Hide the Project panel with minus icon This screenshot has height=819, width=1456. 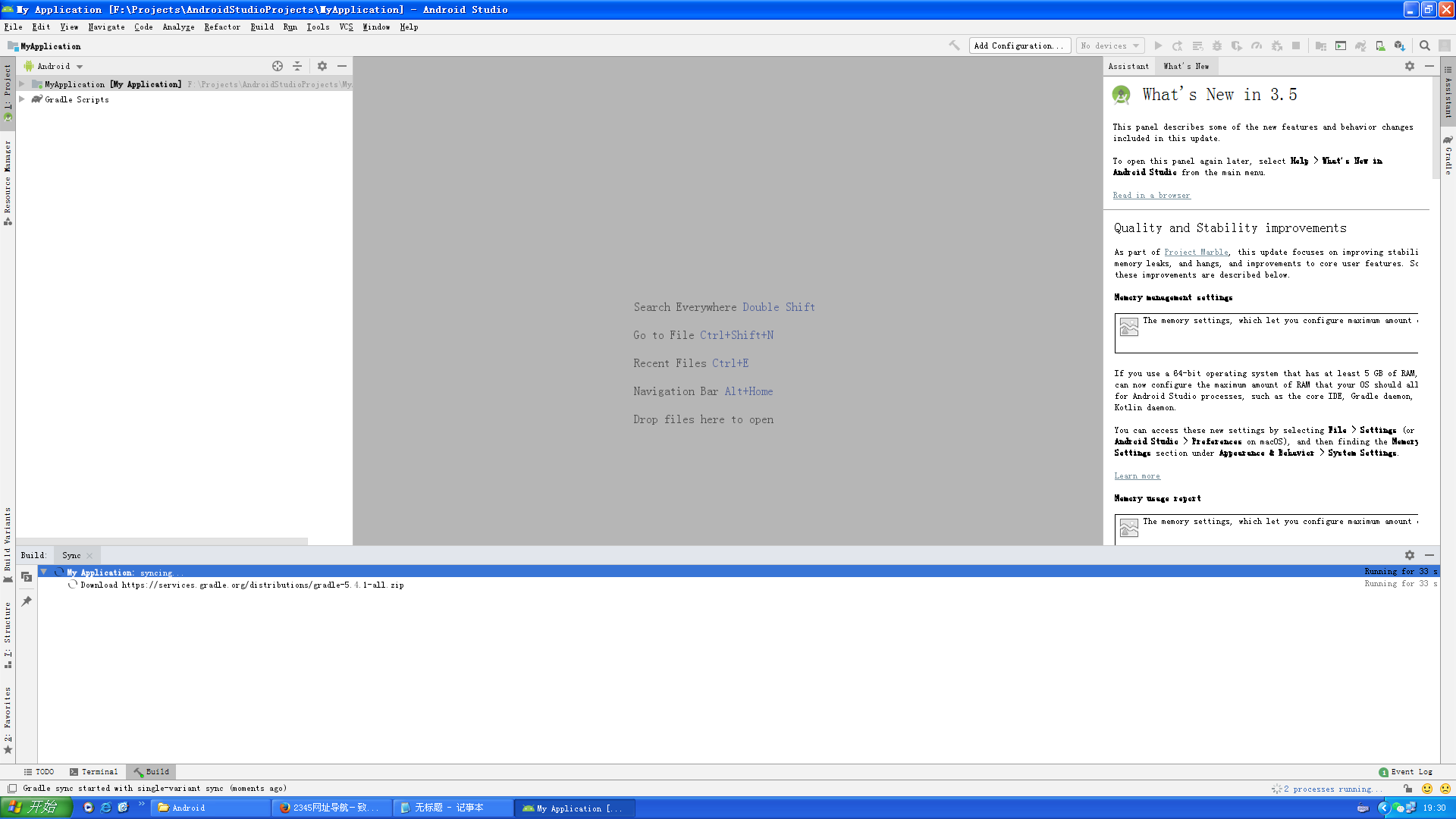342,66
